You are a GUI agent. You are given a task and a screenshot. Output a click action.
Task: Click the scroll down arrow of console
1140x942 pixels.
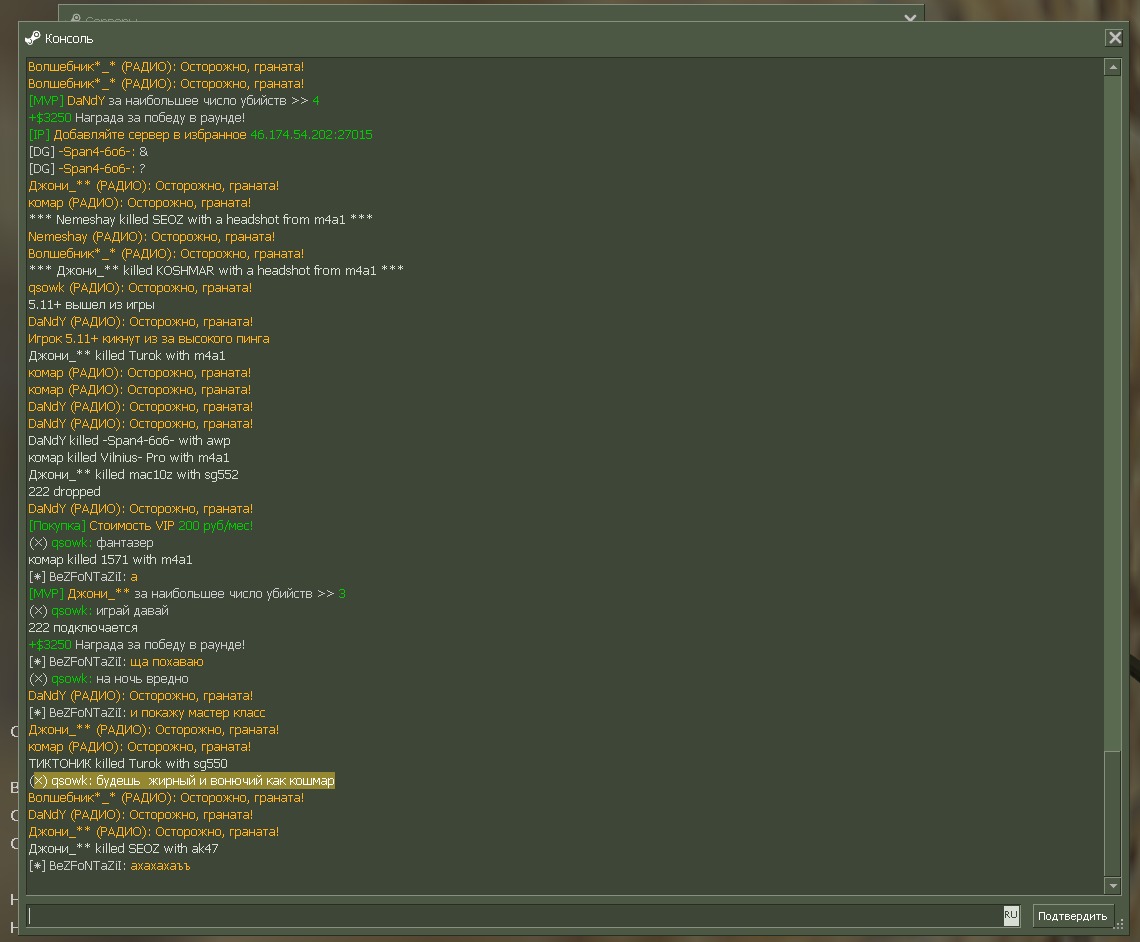click(x=1112, y=885)
